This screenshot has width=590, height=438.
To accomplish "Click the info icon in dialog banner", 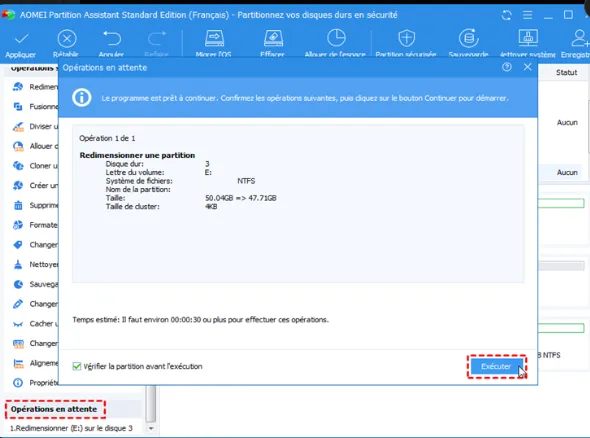I will pyautogui.click(x=82, y=98).
